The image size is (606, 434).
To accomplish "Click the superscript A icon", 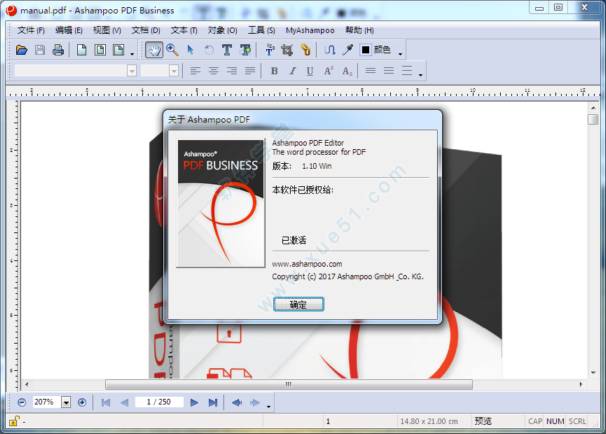I will click(x=328, y=71).
